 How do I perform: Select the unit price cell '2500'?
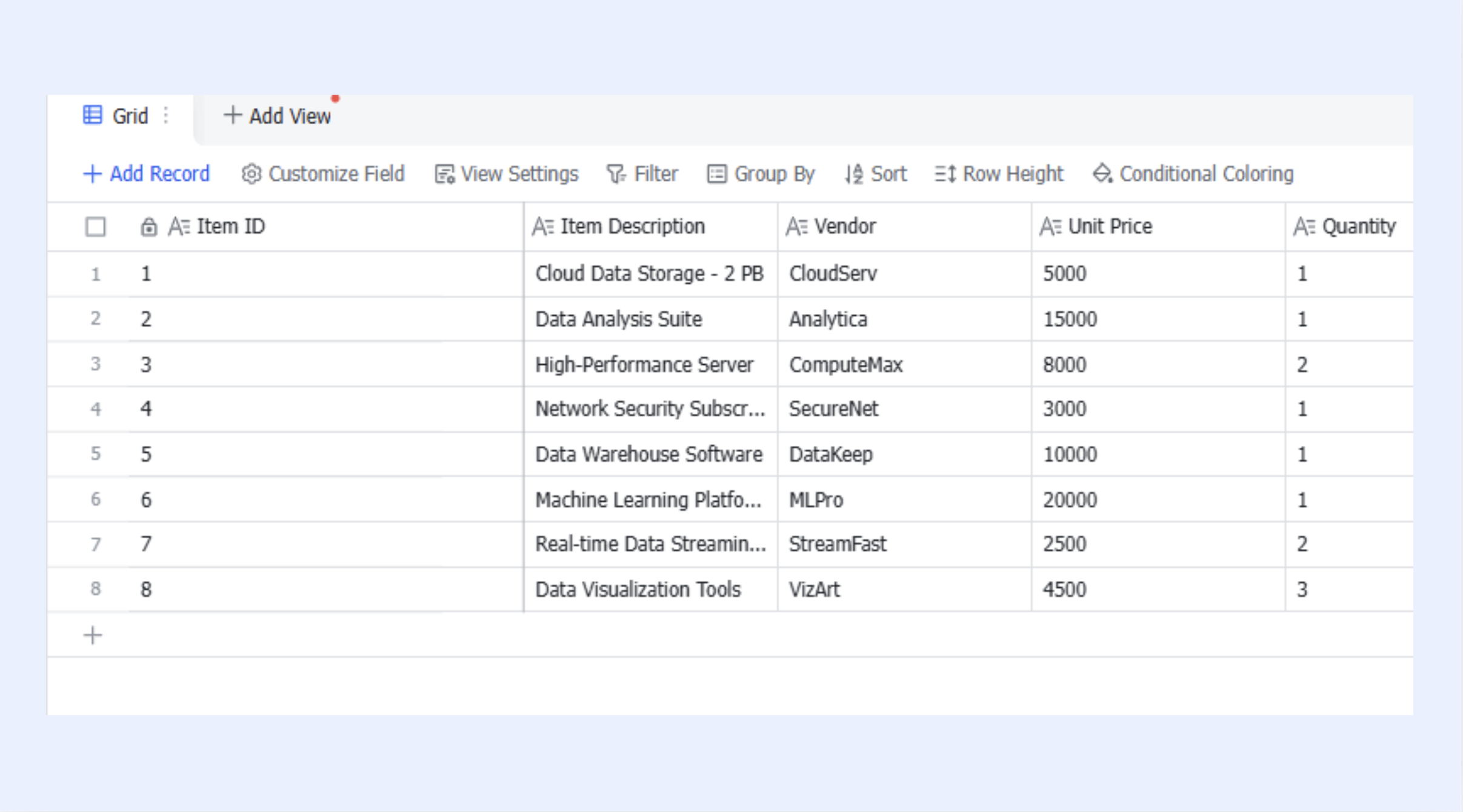tap(1159, 544)
